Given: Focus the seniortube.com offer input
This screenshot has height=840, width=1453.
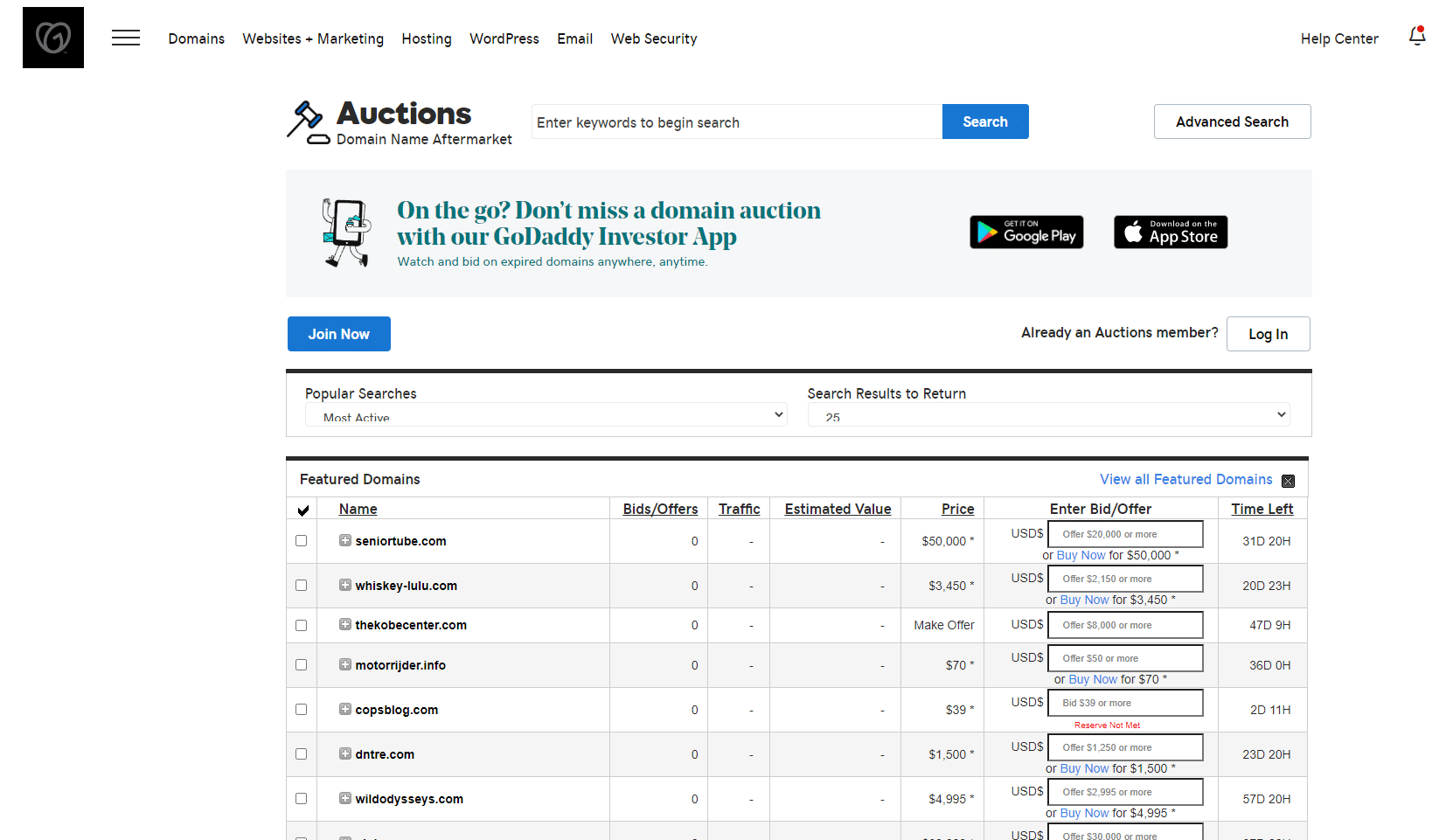Looking at the screenshot, I should click(x=1125, y=534).
